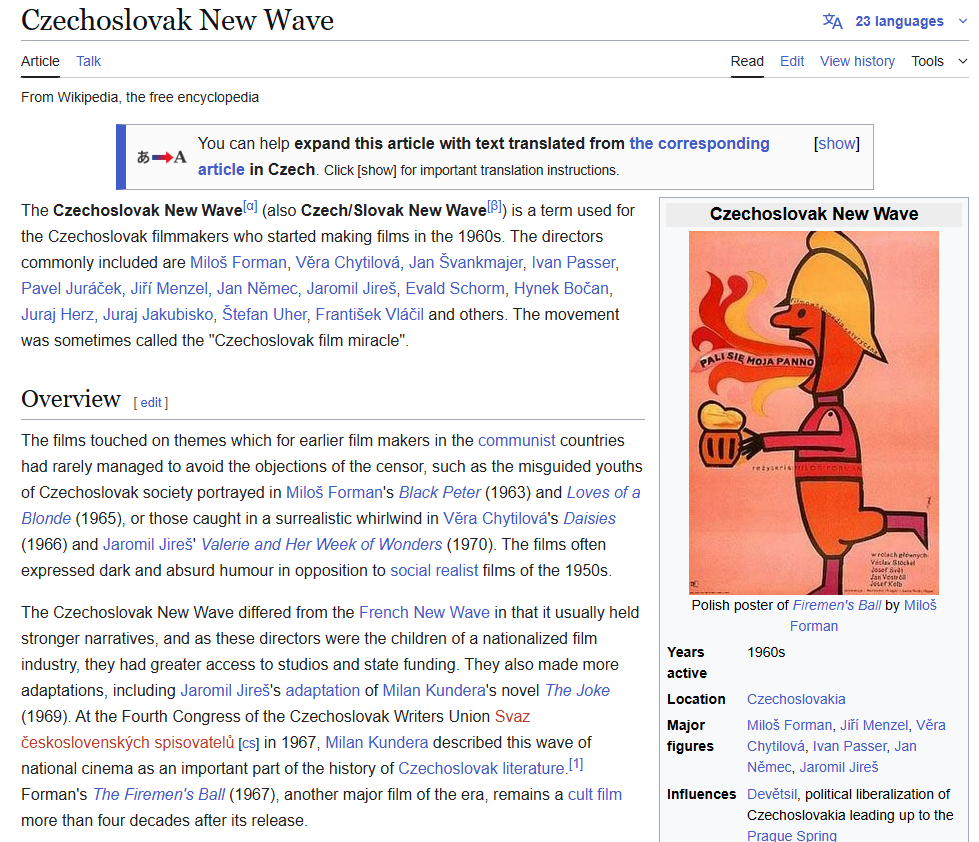Open the Black Peter film link

click(440, 492)
